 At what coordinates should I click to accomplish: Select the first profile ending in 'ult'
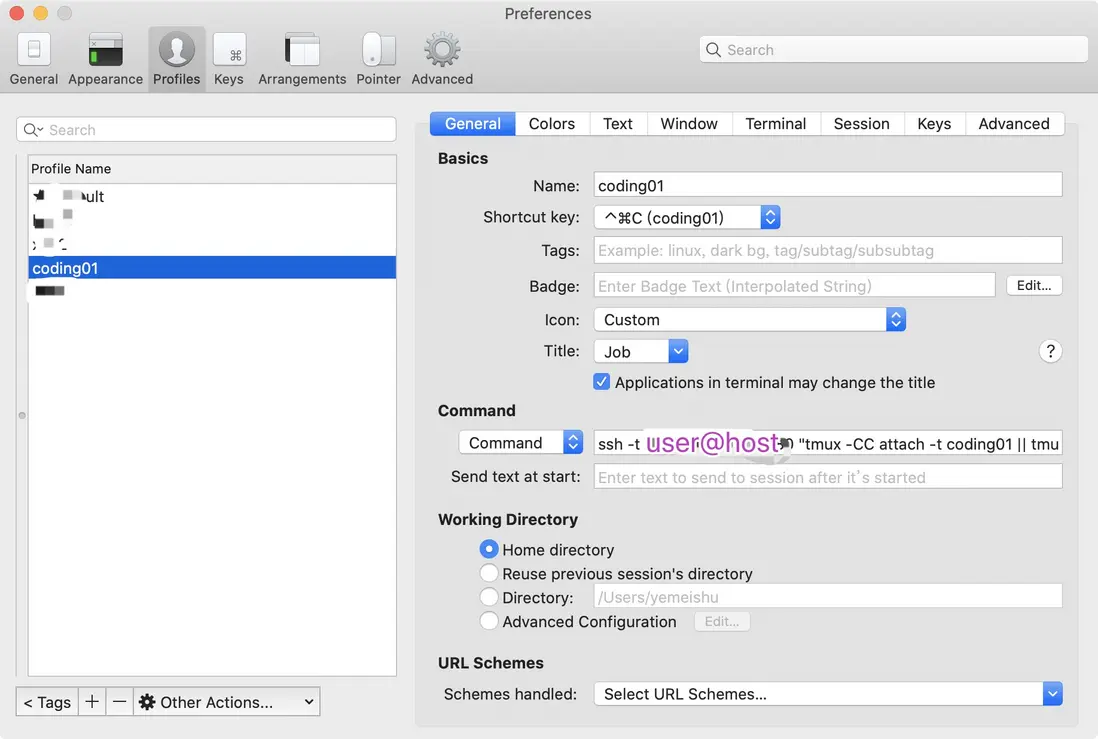tap(212, 196)
